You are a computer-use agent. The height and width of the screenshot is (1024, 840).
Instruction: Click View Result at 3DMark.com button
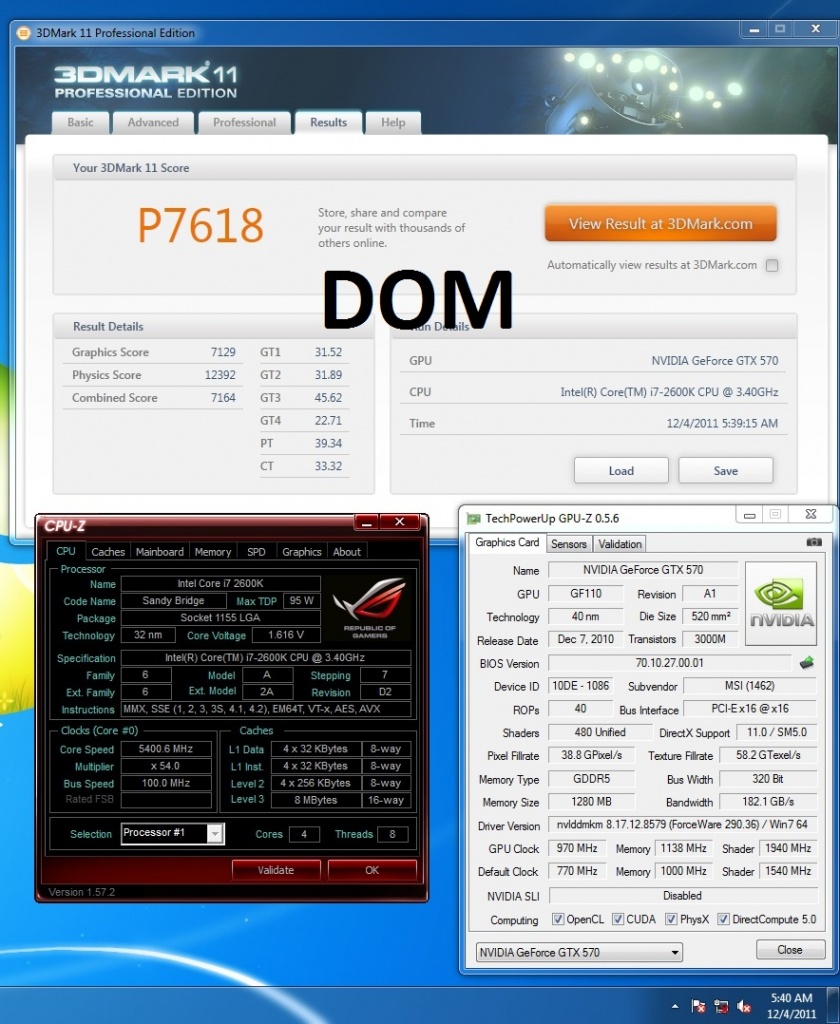[x=660, y=224]
